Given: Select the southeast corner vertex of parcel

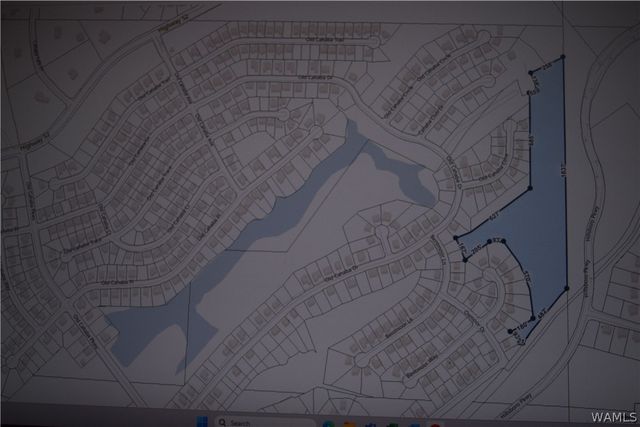Looking at the screenshot, I should (x=567, y=289).
